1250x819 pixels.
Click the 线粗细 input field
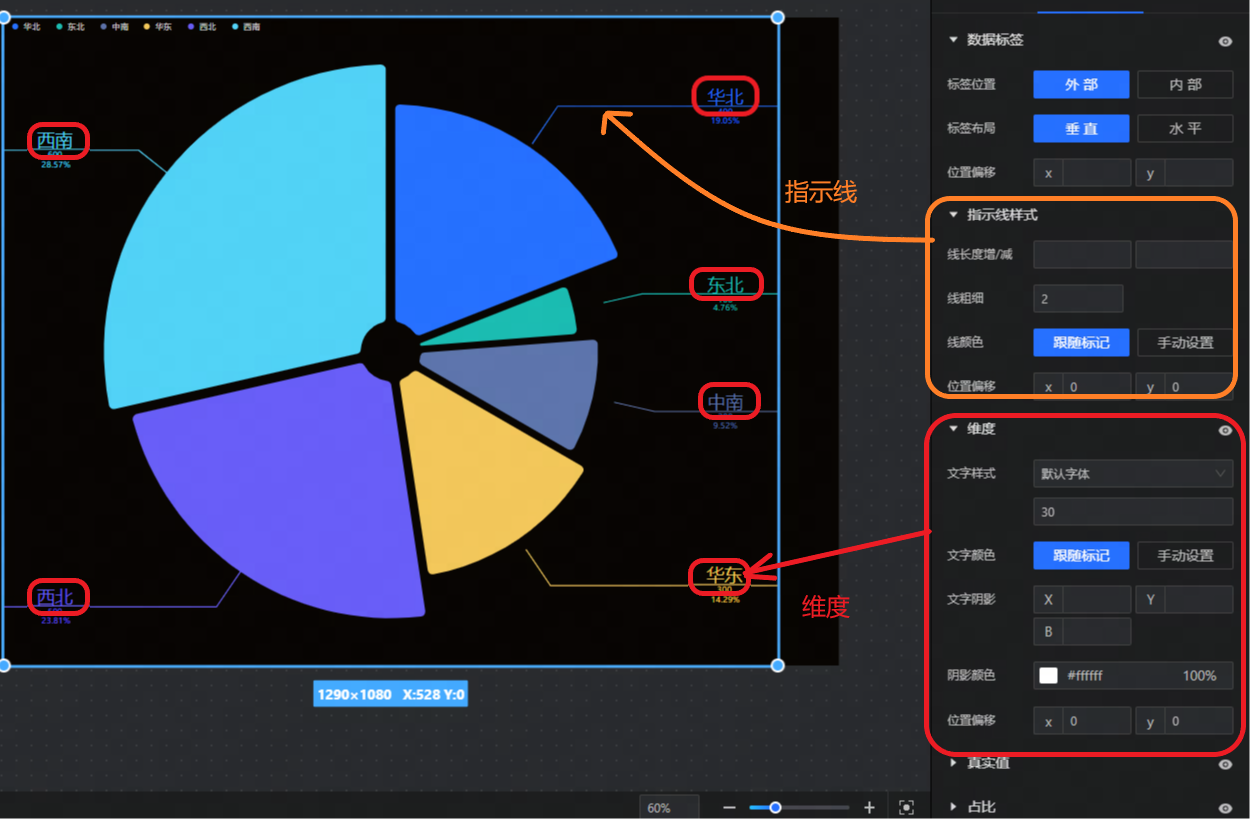[x=1077, y=299]
